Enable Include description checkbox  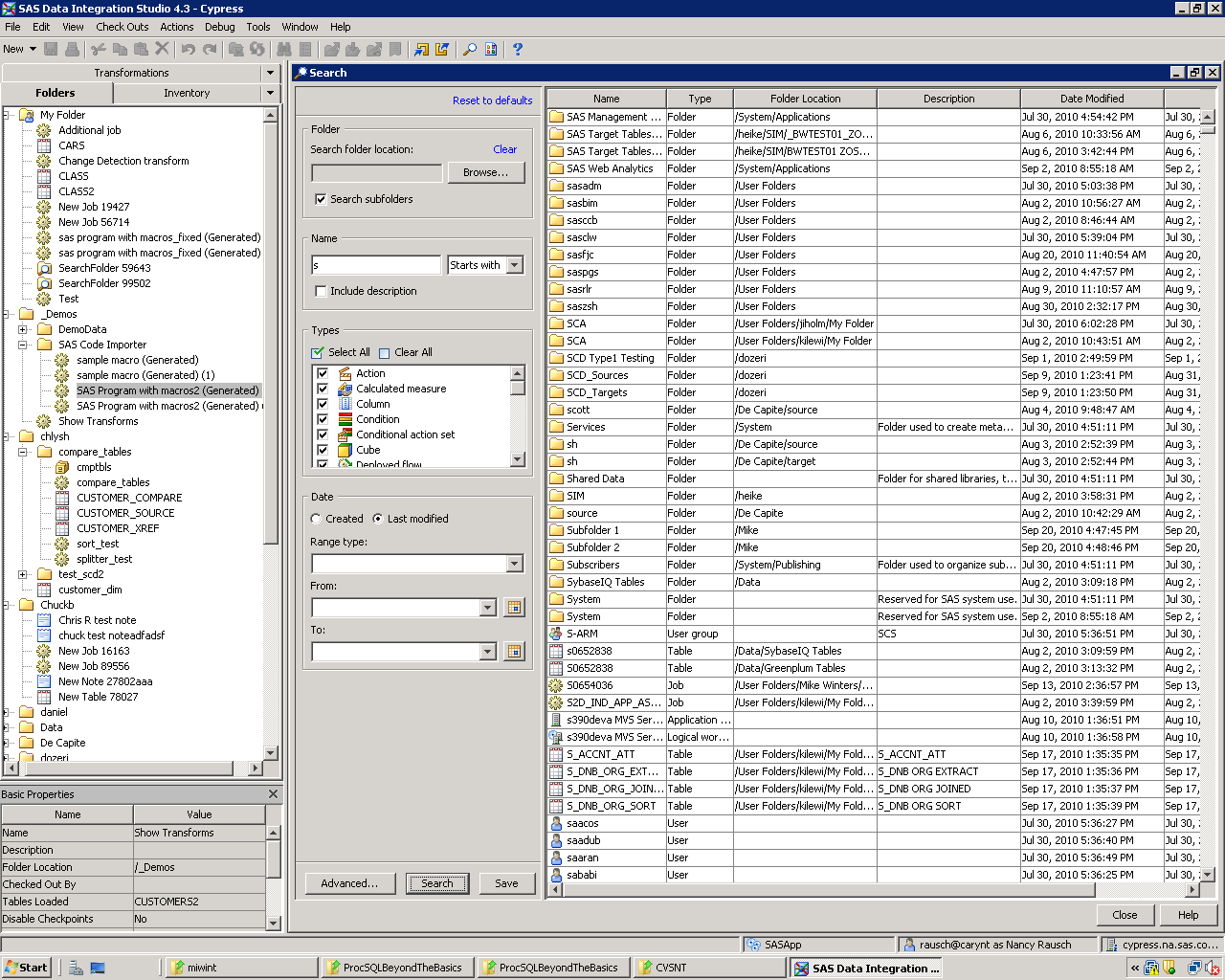click(x=321, y=291)
